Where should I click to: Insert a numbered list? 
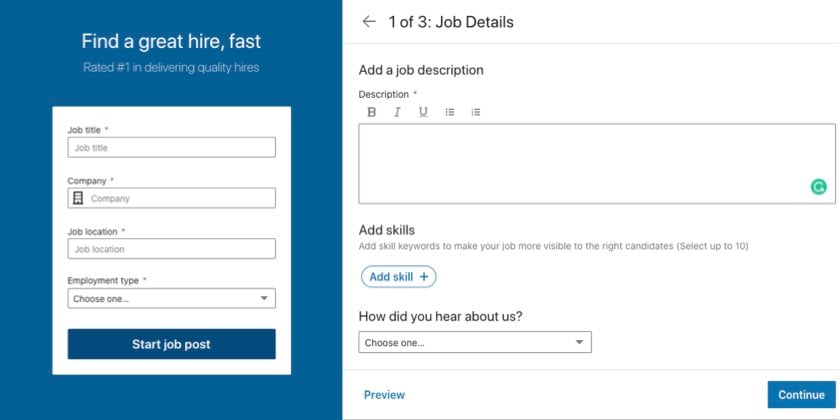(x=476, y=112)
